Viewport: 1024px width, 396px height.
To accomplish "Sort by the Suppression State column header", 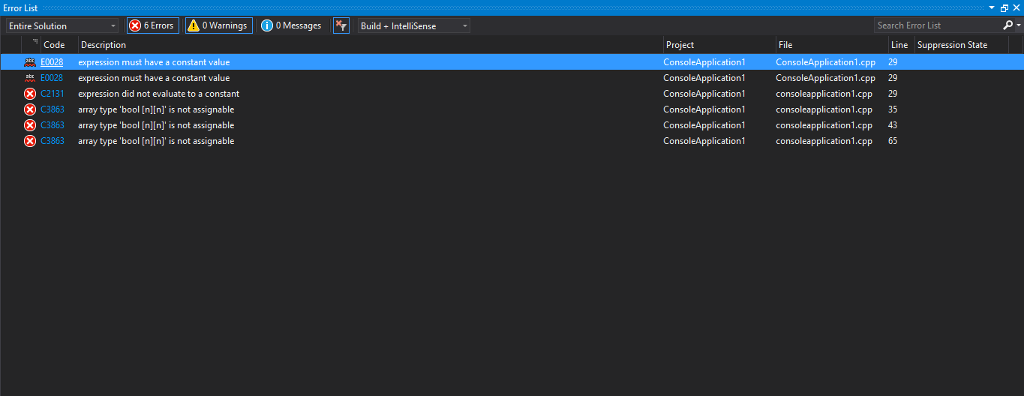I will pyautogui.click(x=952, y=45).
